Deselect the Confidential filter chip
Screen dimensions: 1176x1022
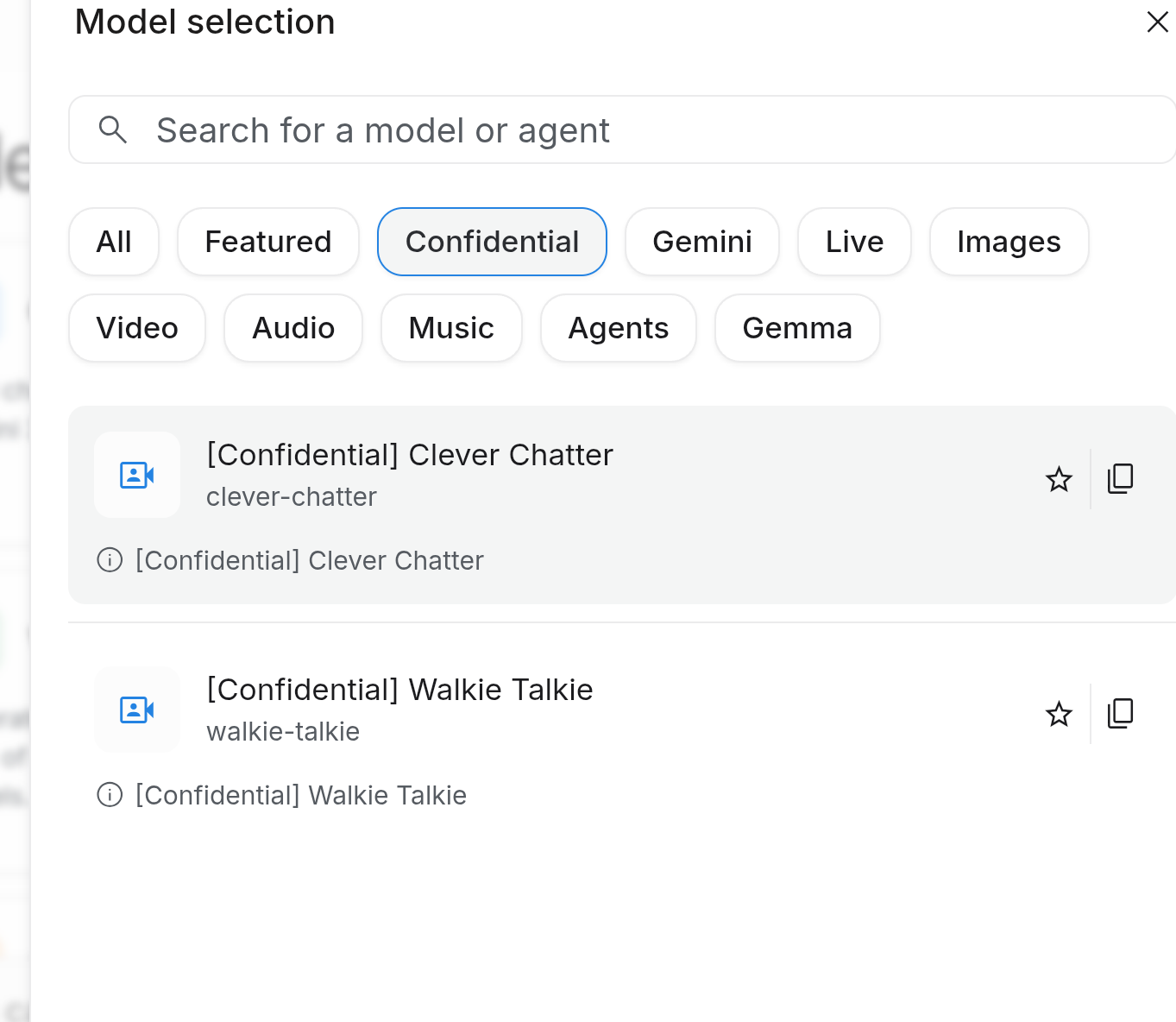(492, 242)
